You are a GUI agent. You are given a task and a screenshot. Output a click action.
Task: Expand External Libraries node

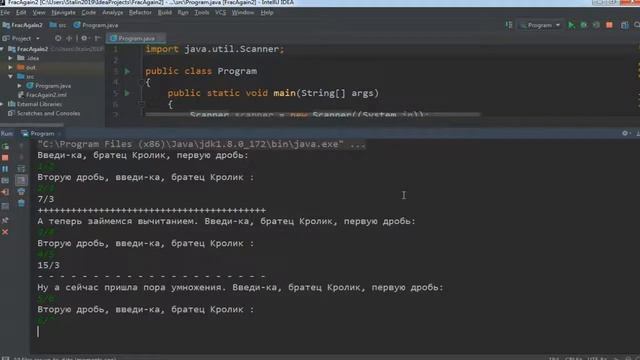(2, 104)
